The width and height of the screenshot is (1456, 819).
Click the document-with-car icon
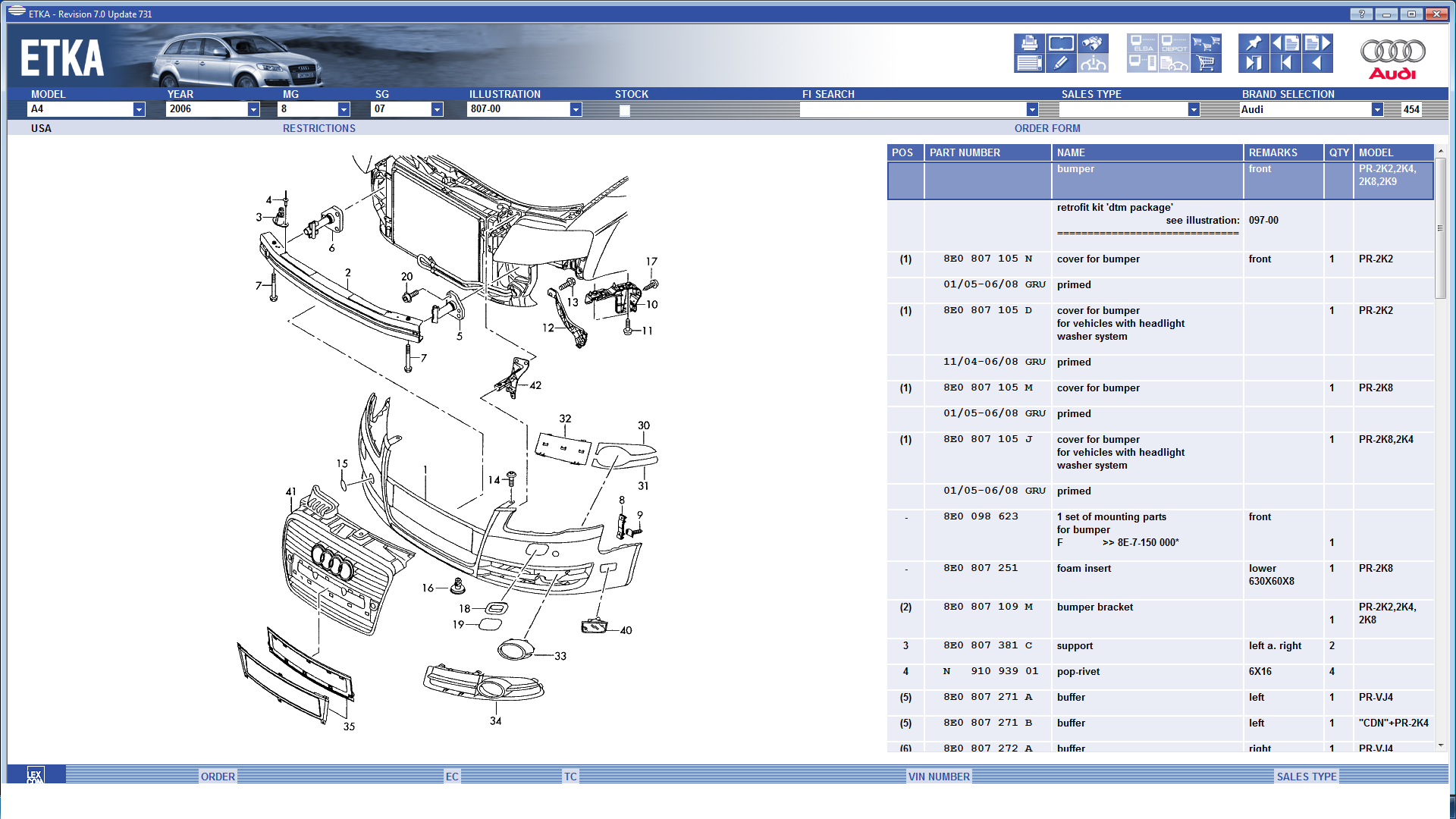pyautogui.click(x=1174, y=63)
